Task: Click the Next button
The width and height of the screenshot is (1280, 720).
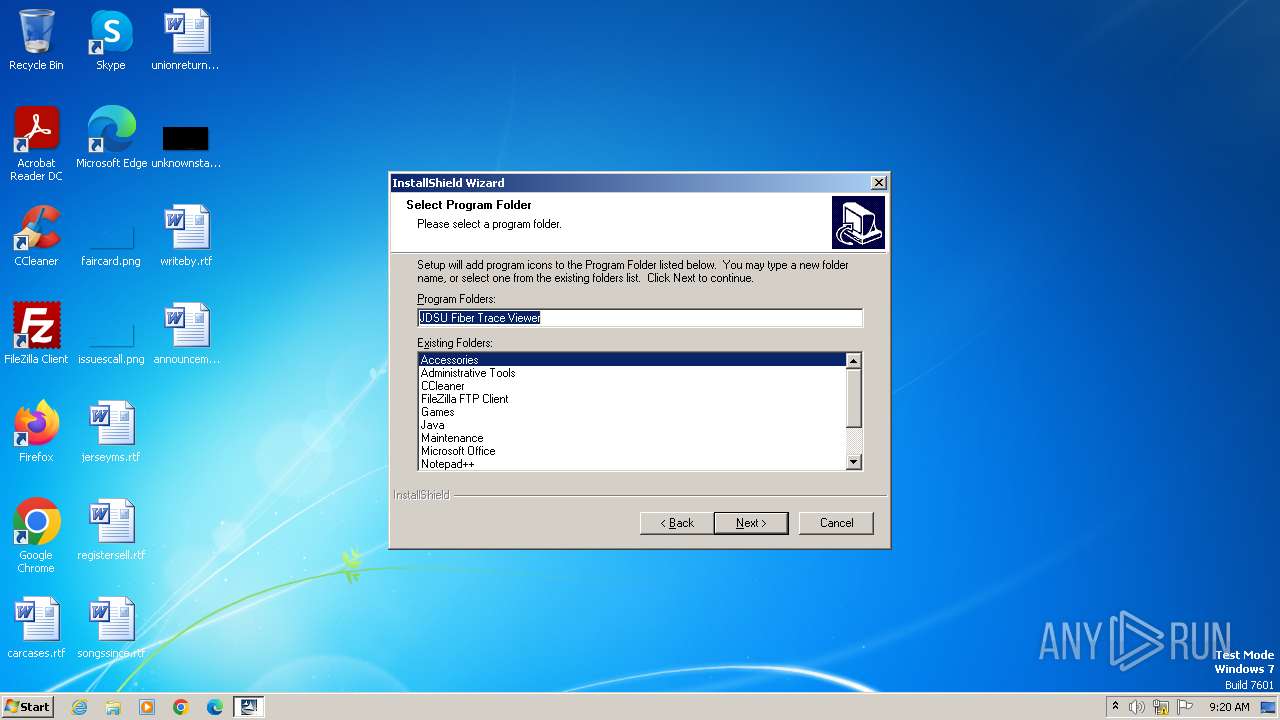Action: click(x=751, y=523)
